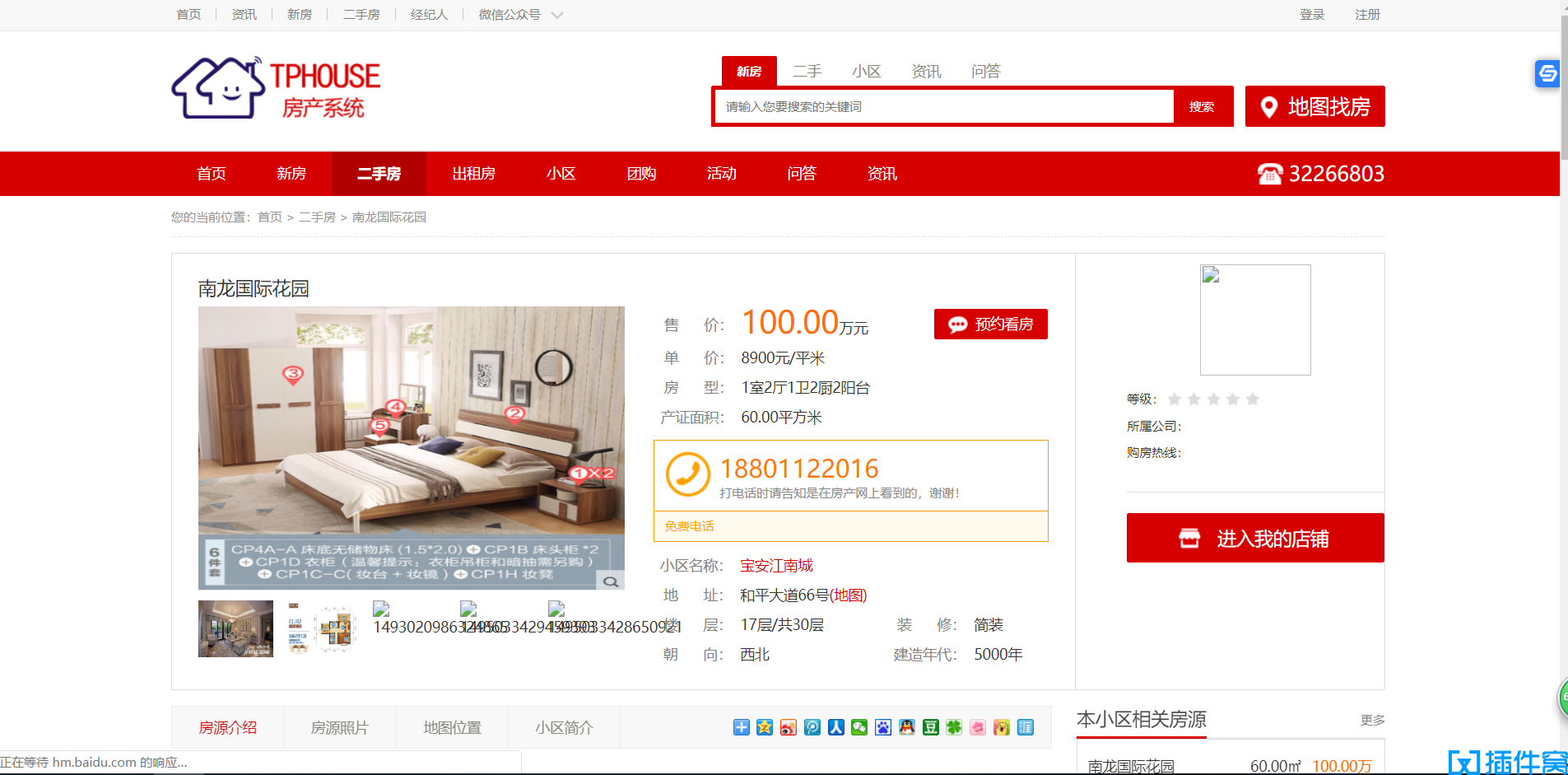Switch search to 问答 tab
This screenshot has height=775, width=1568.
tap(985, 72)
